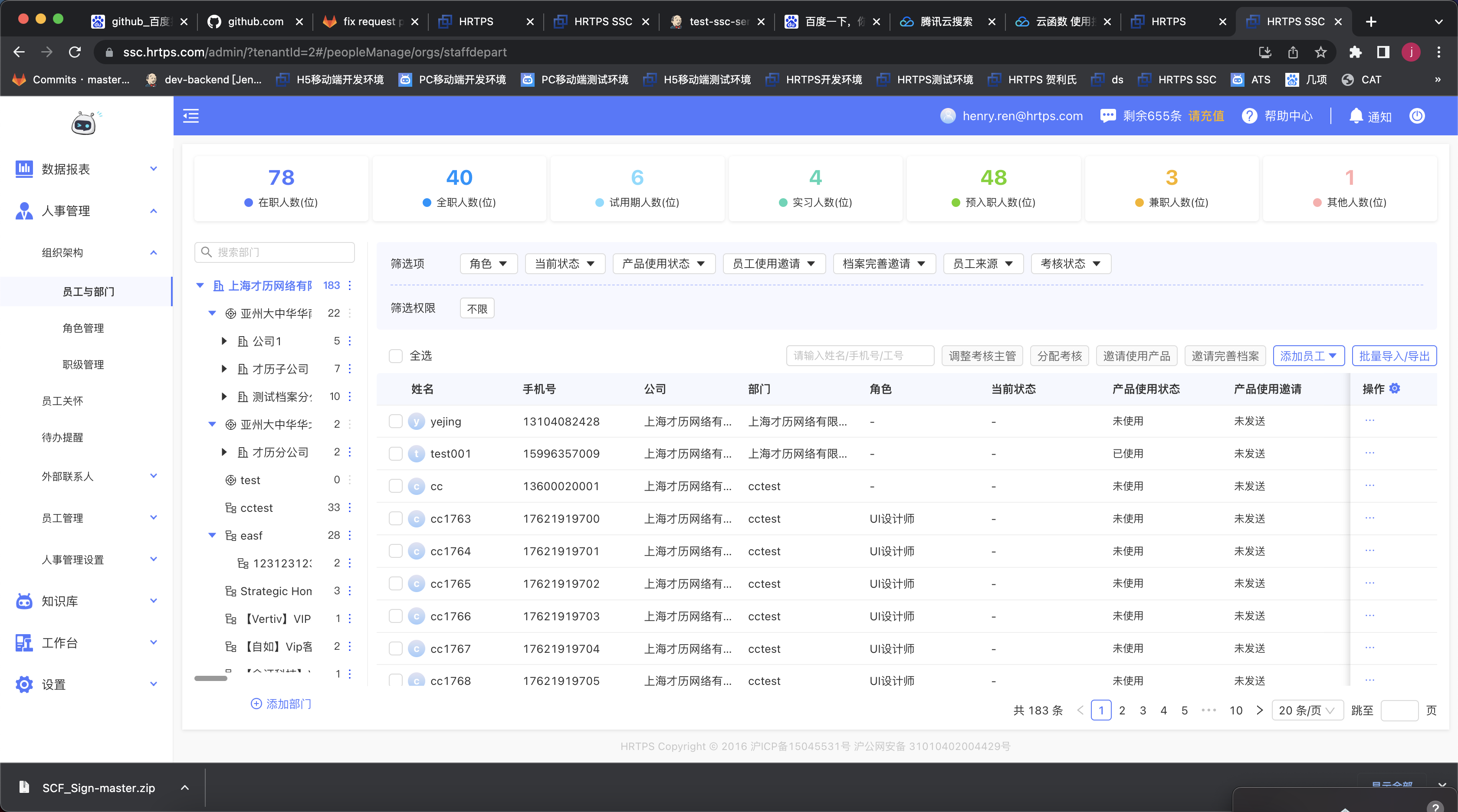Click the install app icon in address bar

1264,52
